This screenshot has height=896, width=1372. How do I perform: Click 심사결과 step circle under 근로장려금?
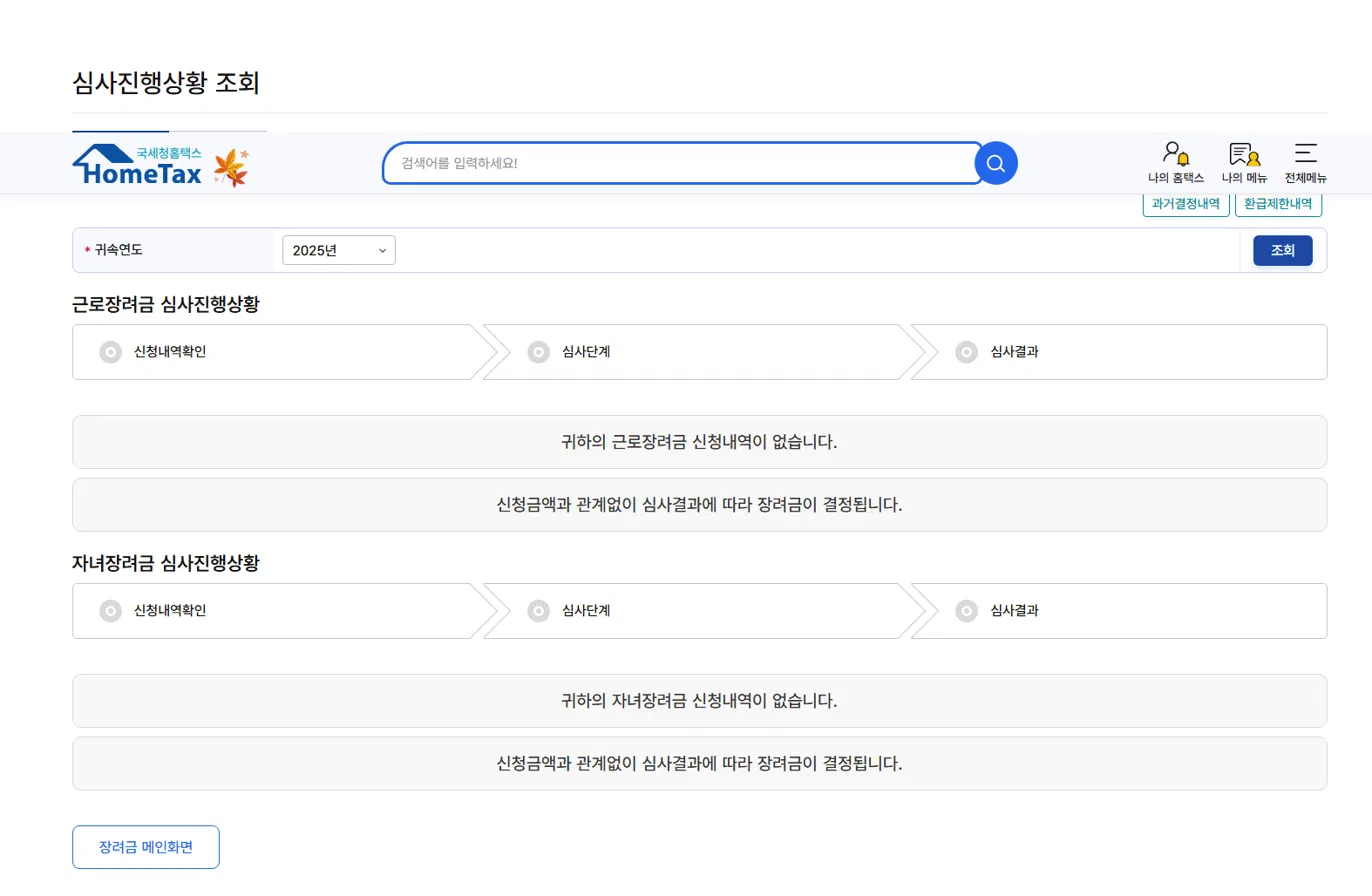[966, 352]
